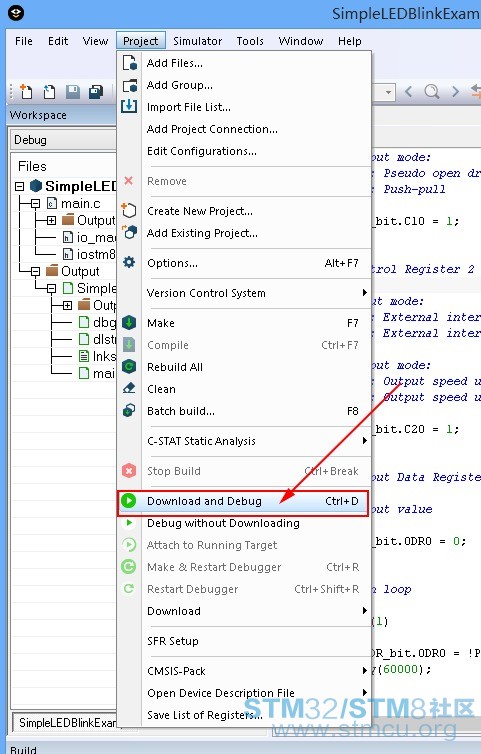The width and height of the screenshot is (481, 754).
Task: Open the Simulator menu
Action: click(x=198, y=41)
